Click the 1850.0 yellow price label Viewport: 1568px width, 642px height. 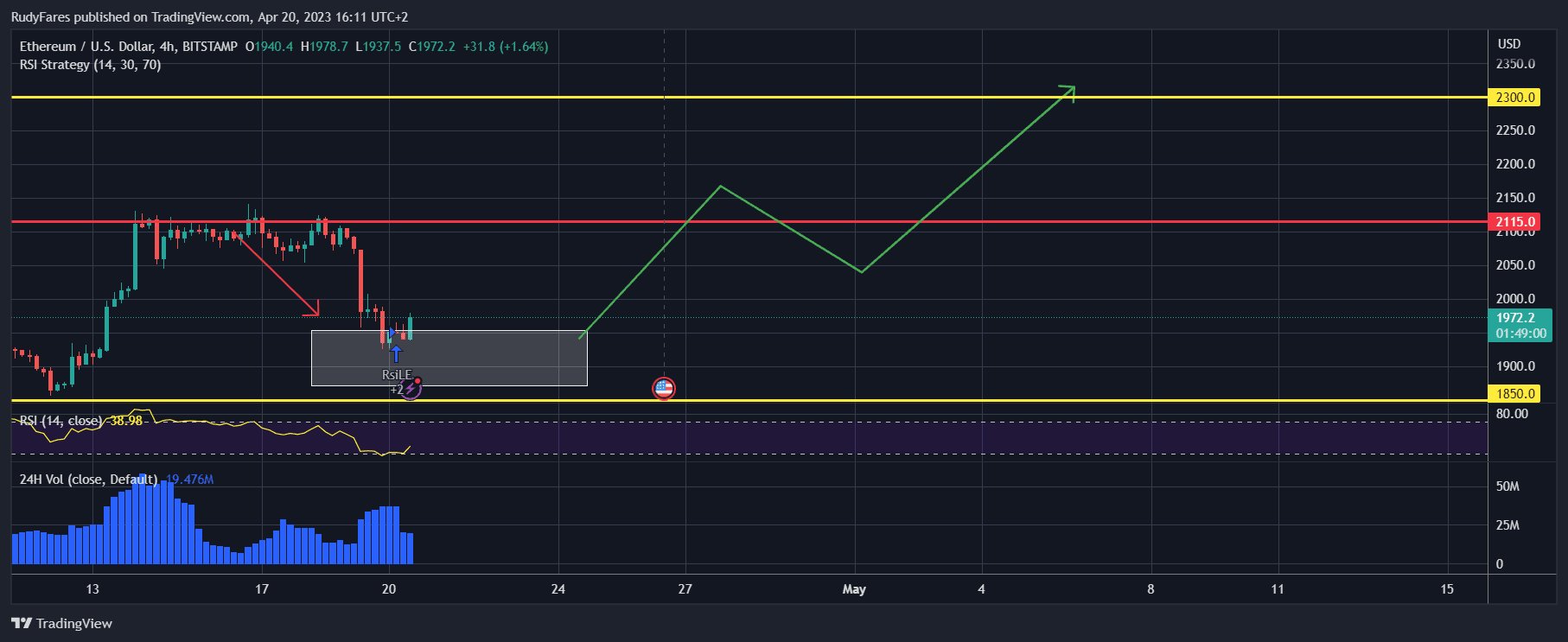1515,394
